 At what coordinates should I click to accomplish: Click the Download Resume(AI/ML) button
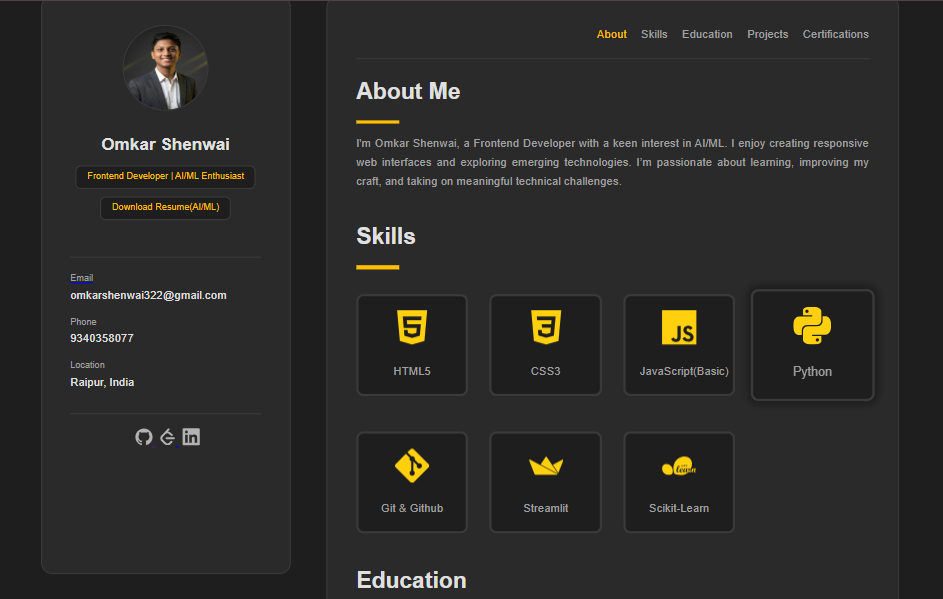coord(165,207)
